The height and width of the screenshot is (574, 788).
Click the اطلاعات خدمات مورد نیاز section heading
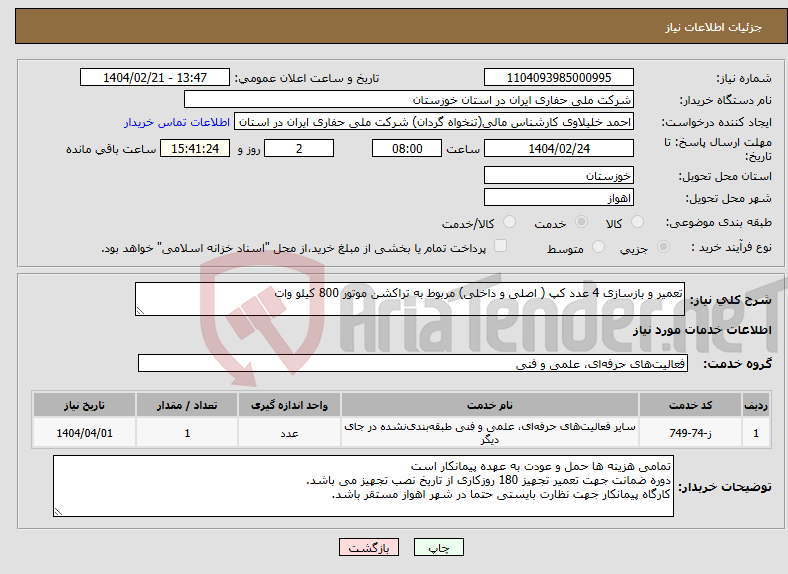click(x=702, y=330)
